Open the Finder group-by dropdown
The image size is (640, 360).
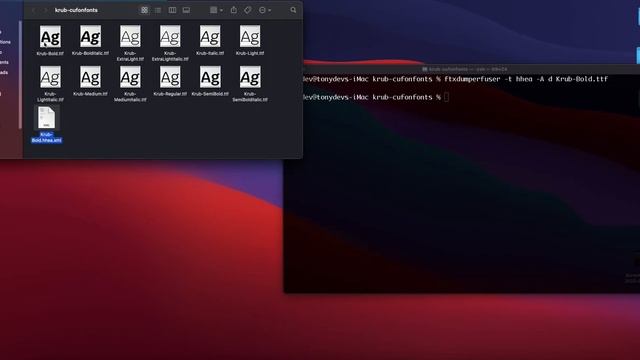216,10
